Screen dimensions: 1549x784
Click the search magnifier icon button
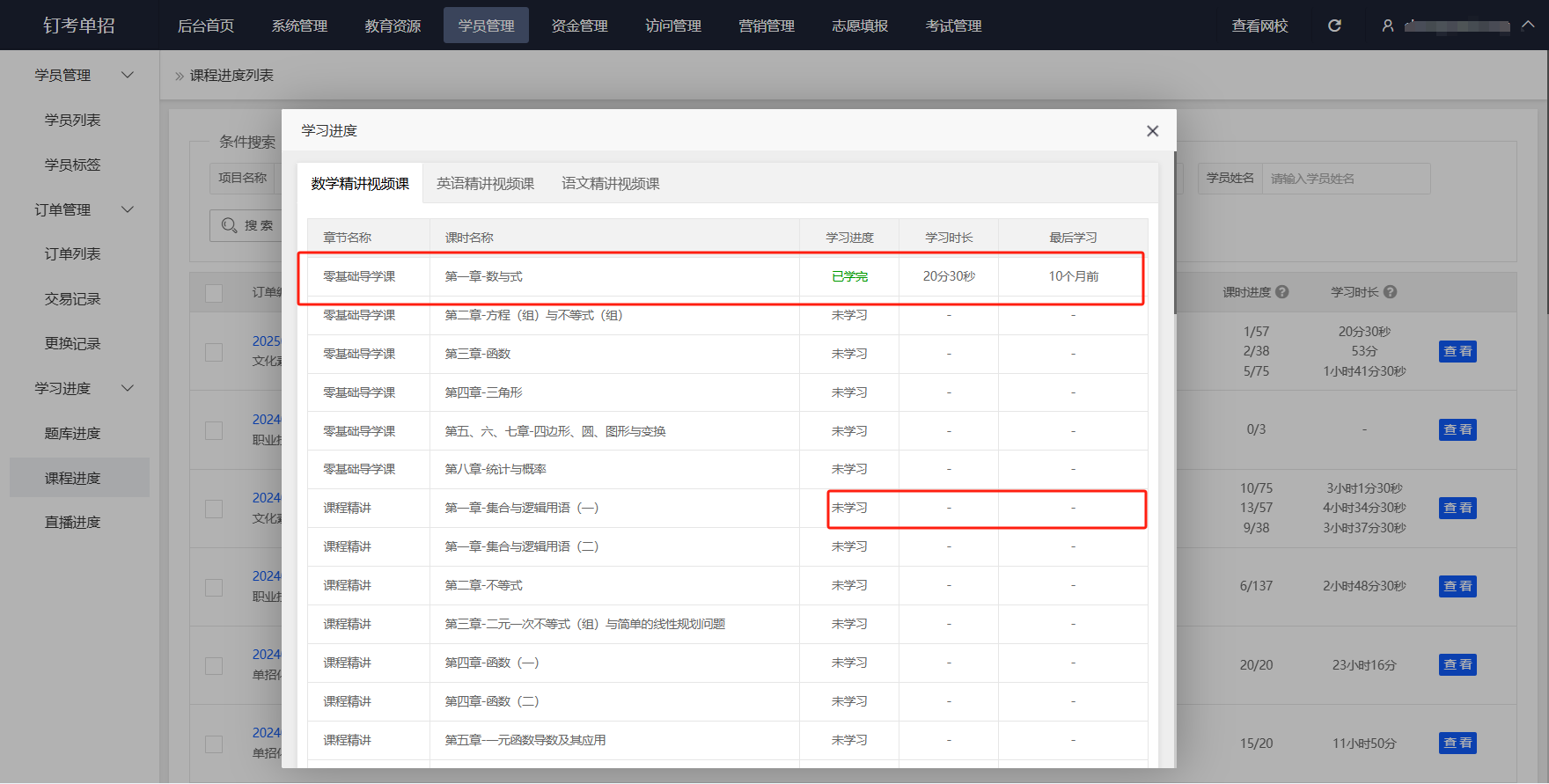(x=230, y=225)
